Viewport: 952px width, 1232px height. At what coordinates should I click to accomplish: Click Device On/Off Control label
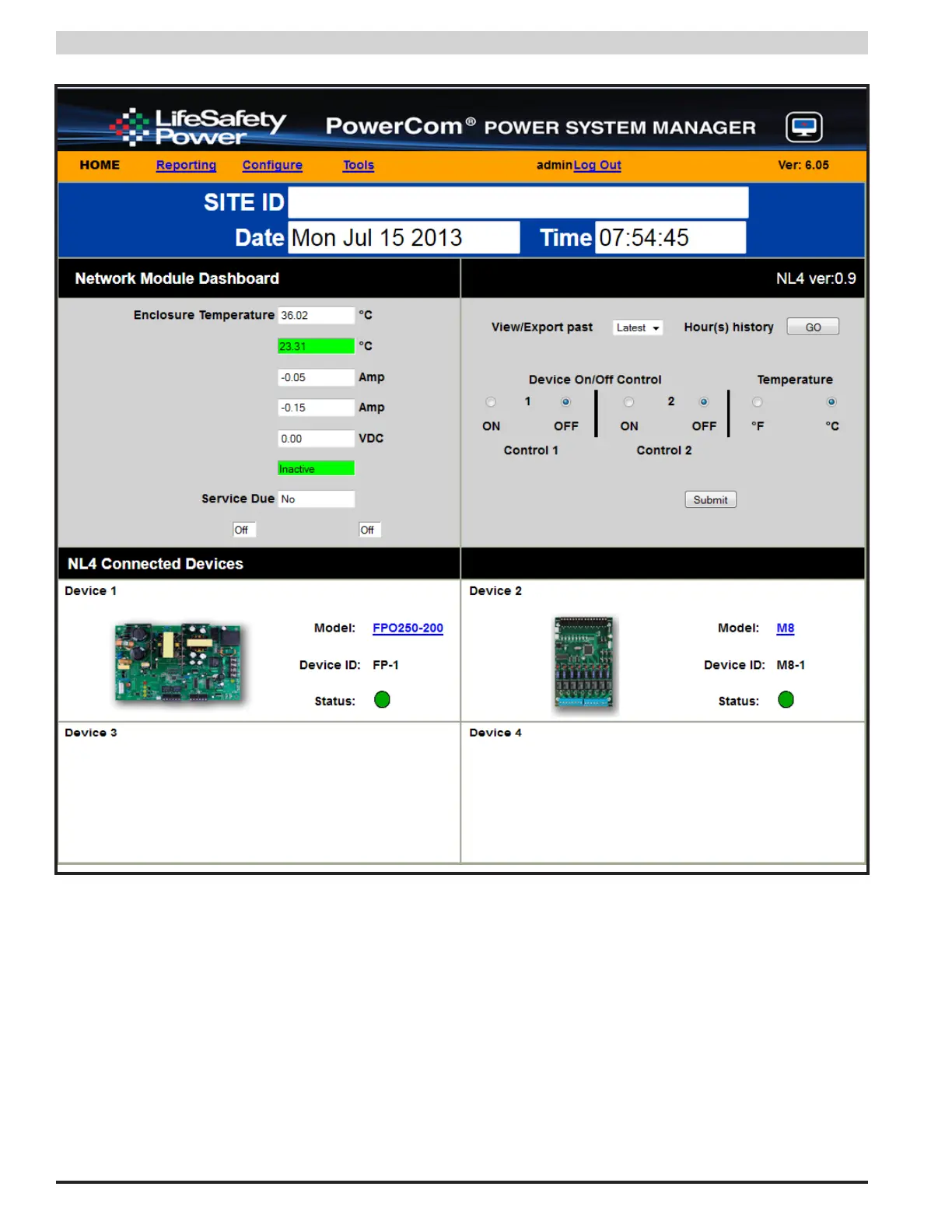coord(595,380)
